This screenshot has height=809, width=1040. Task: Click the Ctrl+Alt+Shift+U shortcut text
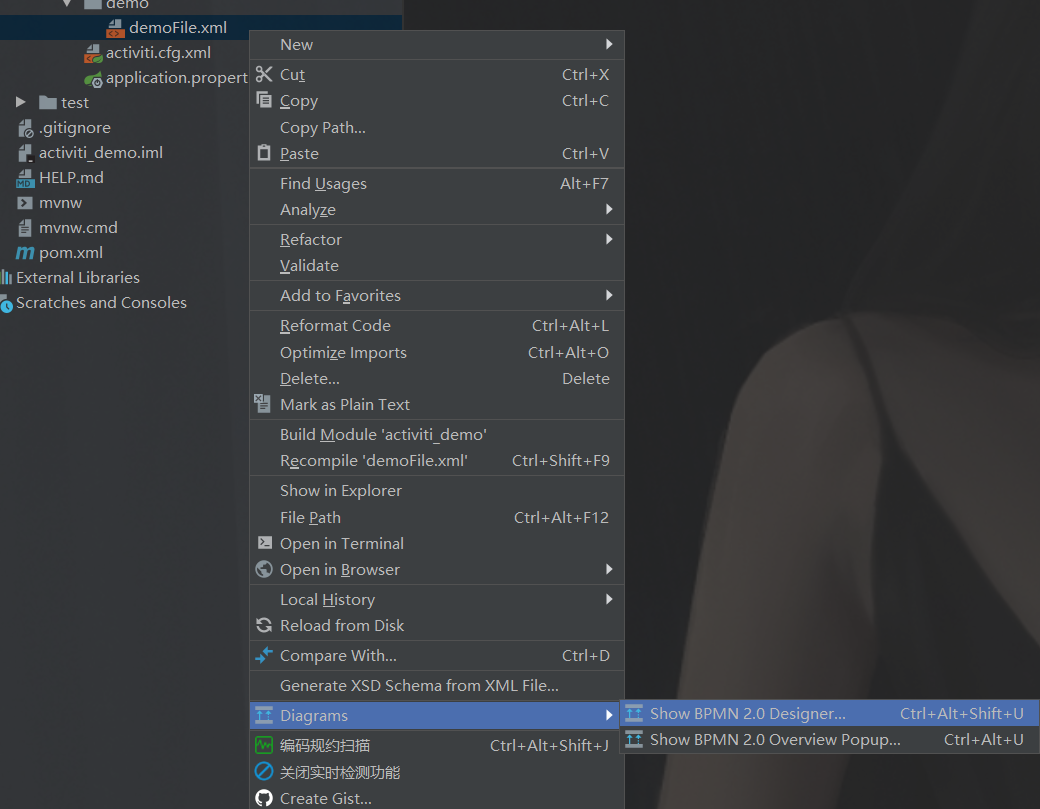pos(961,714)
